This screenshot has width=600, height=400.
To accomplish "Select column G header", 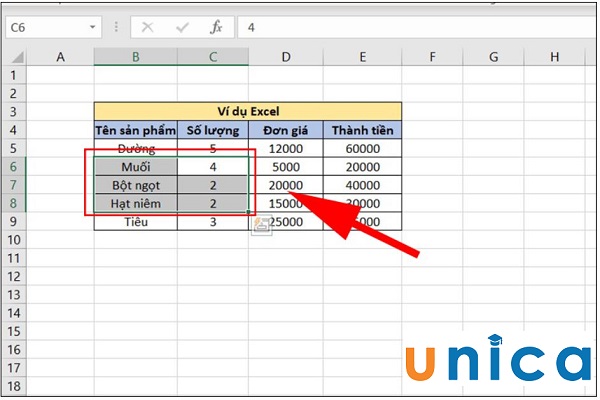I will 493,57.
